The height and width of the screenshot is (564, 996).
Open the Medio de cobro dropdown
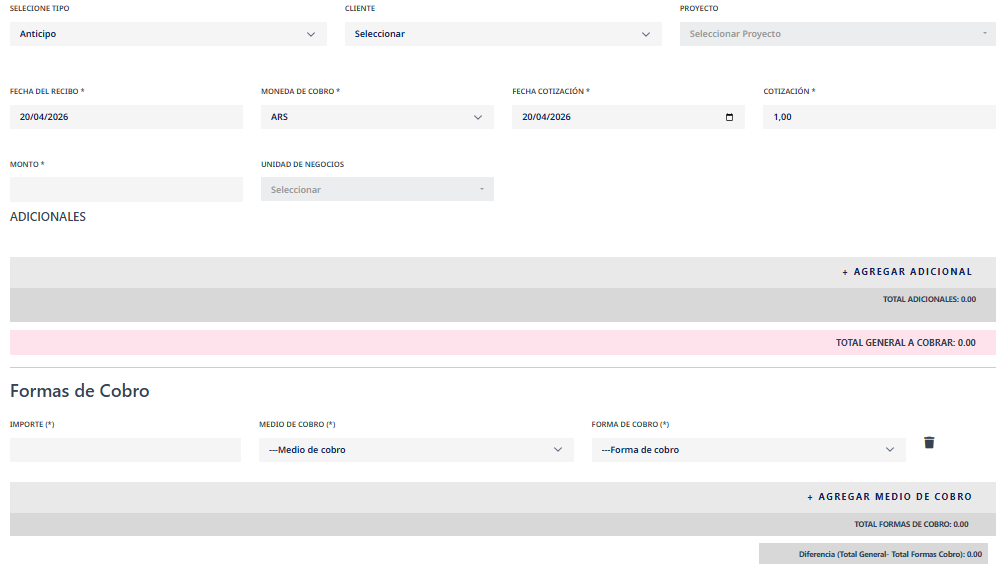point(416,450)
